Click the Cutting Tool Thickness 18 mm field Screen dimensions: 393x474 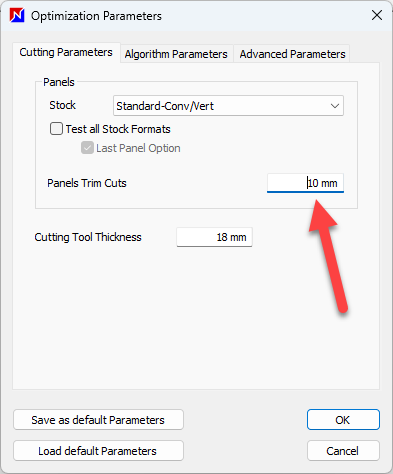pyautogui.click(x=214, y=237)
